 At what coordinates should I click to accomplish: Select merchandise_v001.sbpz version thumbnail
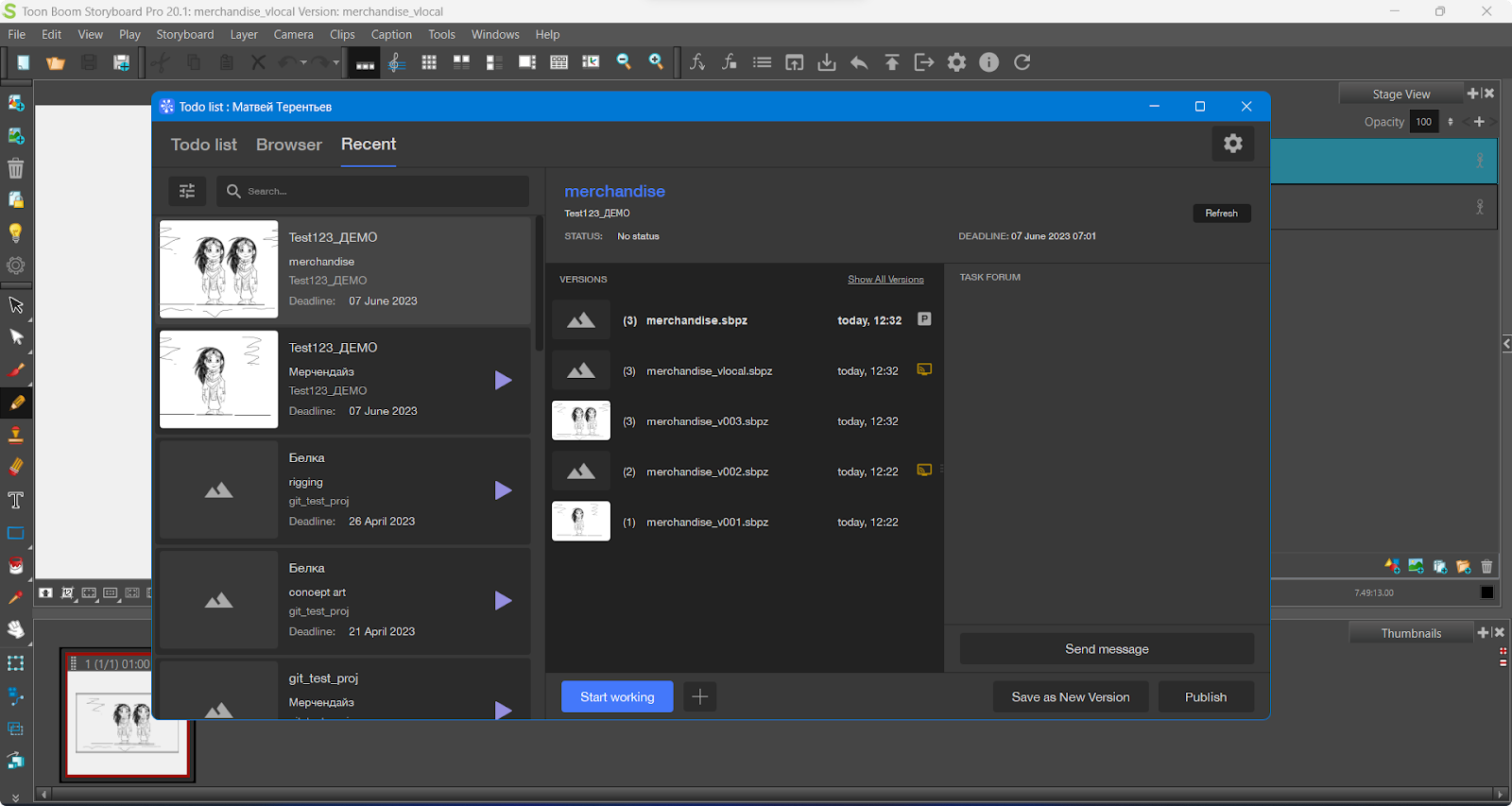point(581,522)
